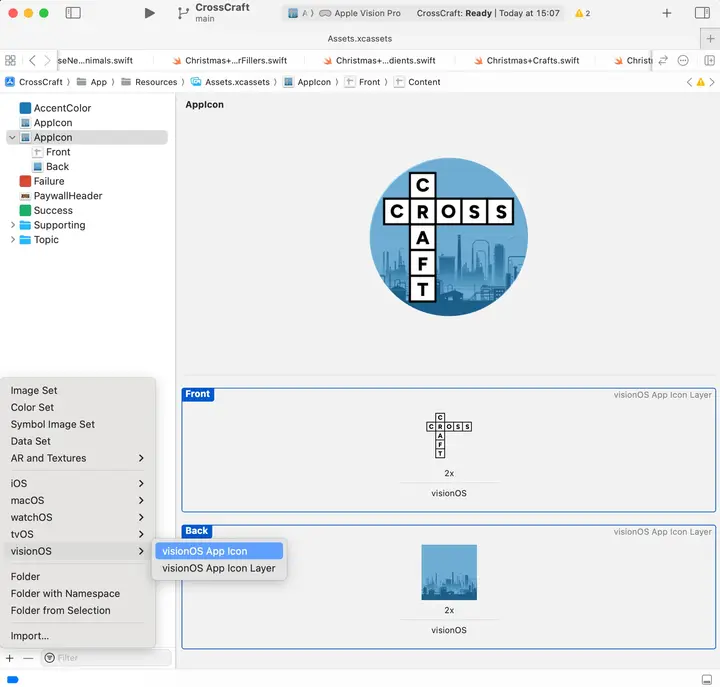Open the source control branch icon
The height and width of the screenshot is (687, 720).
183,13
